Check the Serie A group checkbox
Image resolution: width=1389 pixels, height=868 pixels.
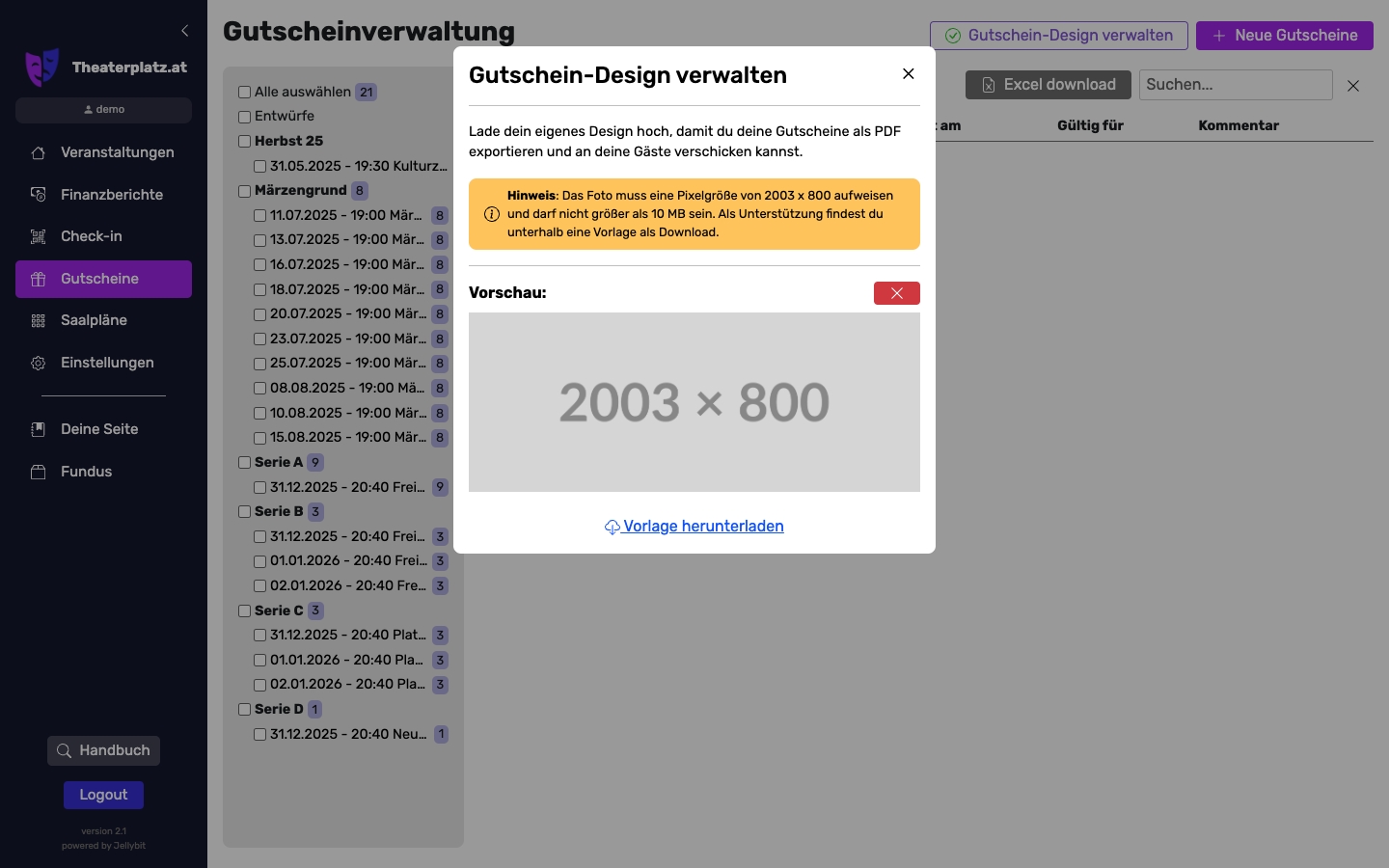click(244, 463)
